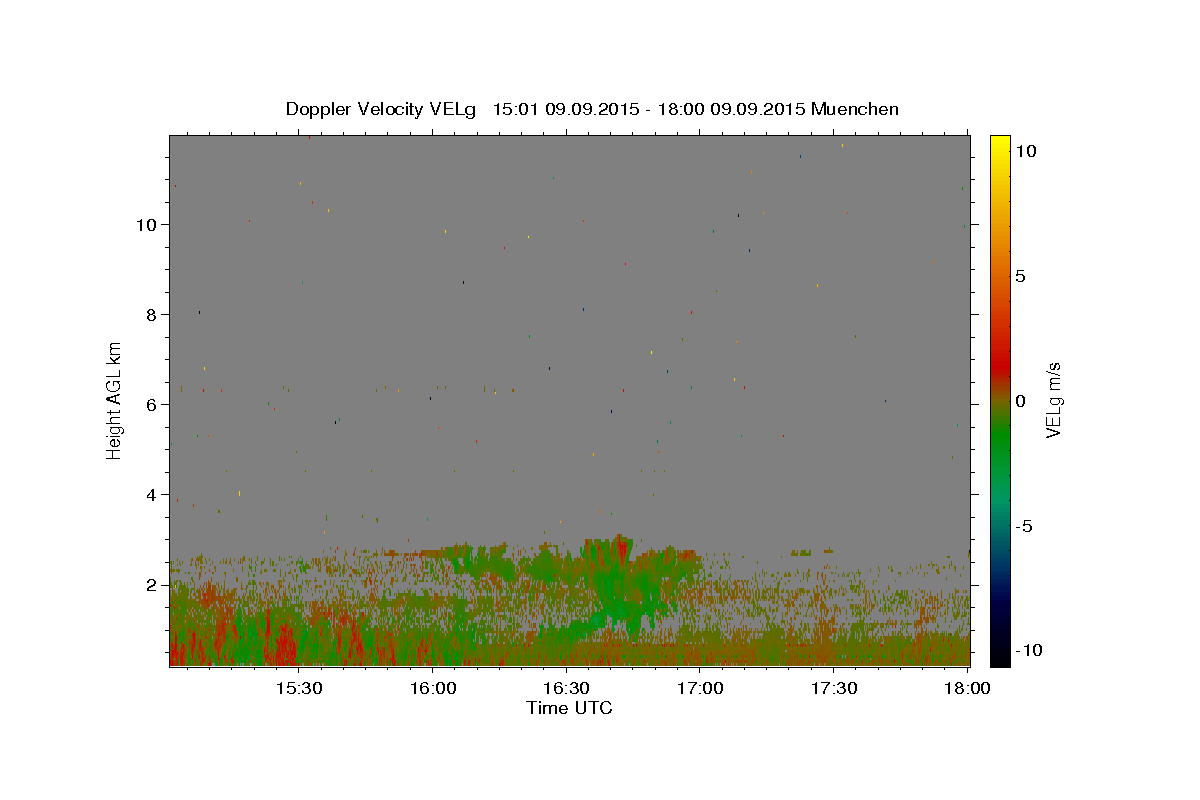
Task: Click the colorbar label 'VELg m/s'
Action: pos(1053,400)
